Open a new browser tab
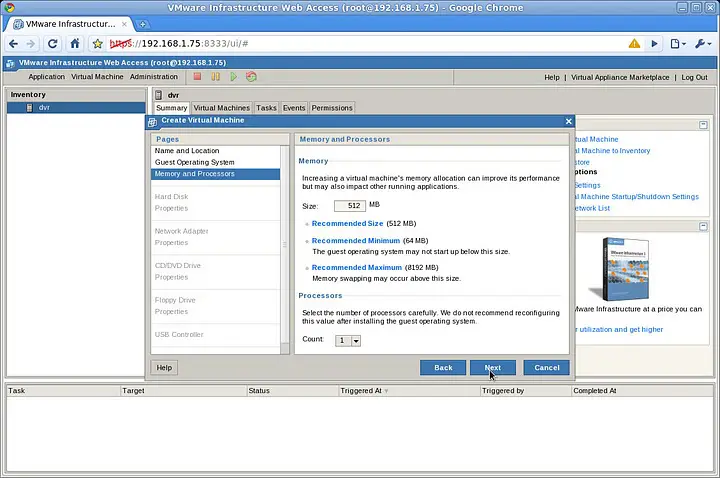The height and width of the screenshot is (478, 720). coord(142,24)
